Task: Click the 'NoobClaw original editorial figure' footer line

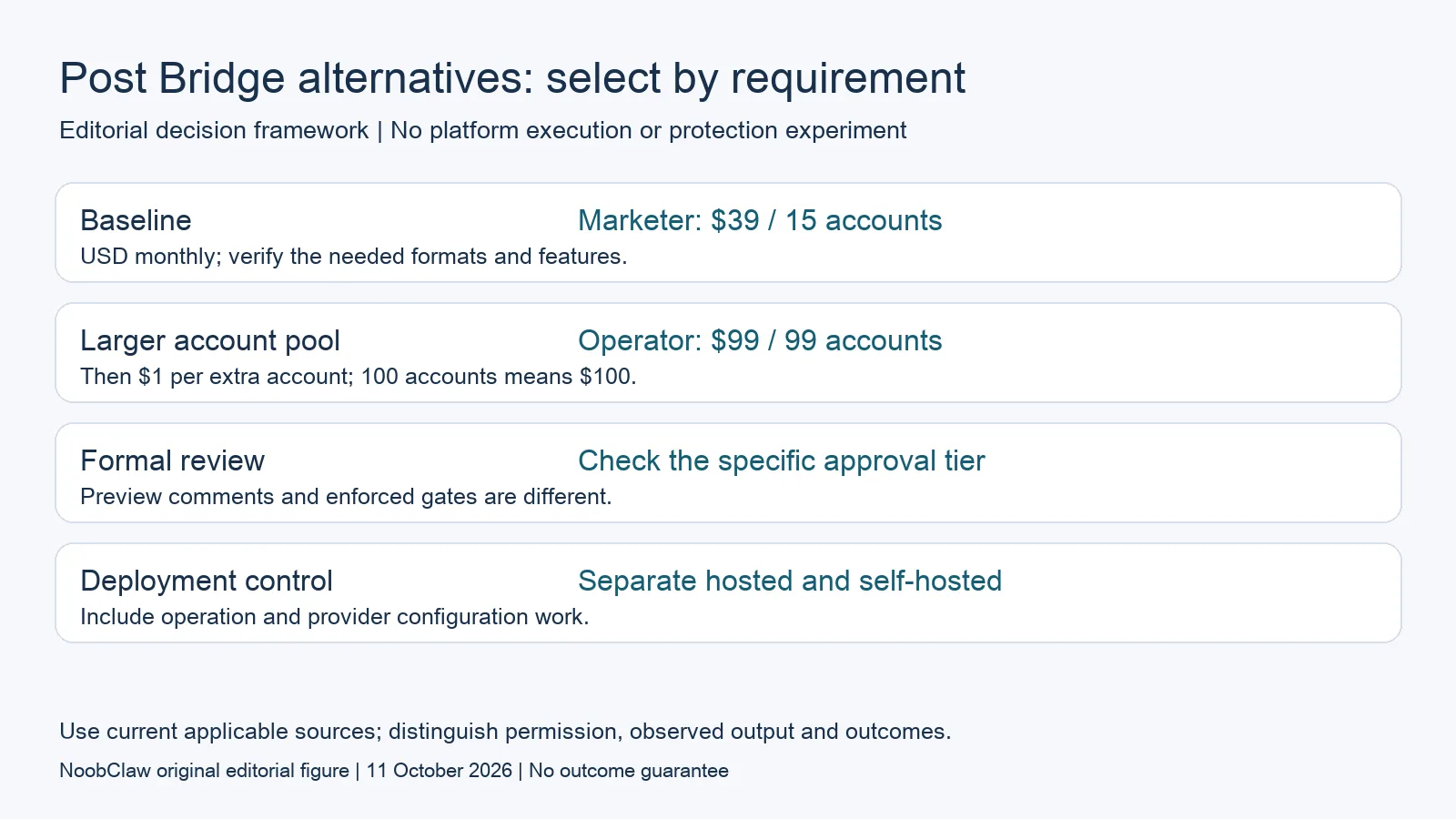Action: click(x=394, y=771)
